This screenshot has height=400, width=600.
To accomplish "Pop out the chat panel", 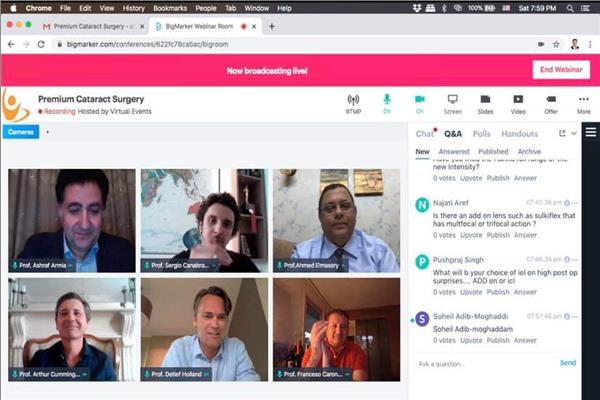I will coord(562,133).
